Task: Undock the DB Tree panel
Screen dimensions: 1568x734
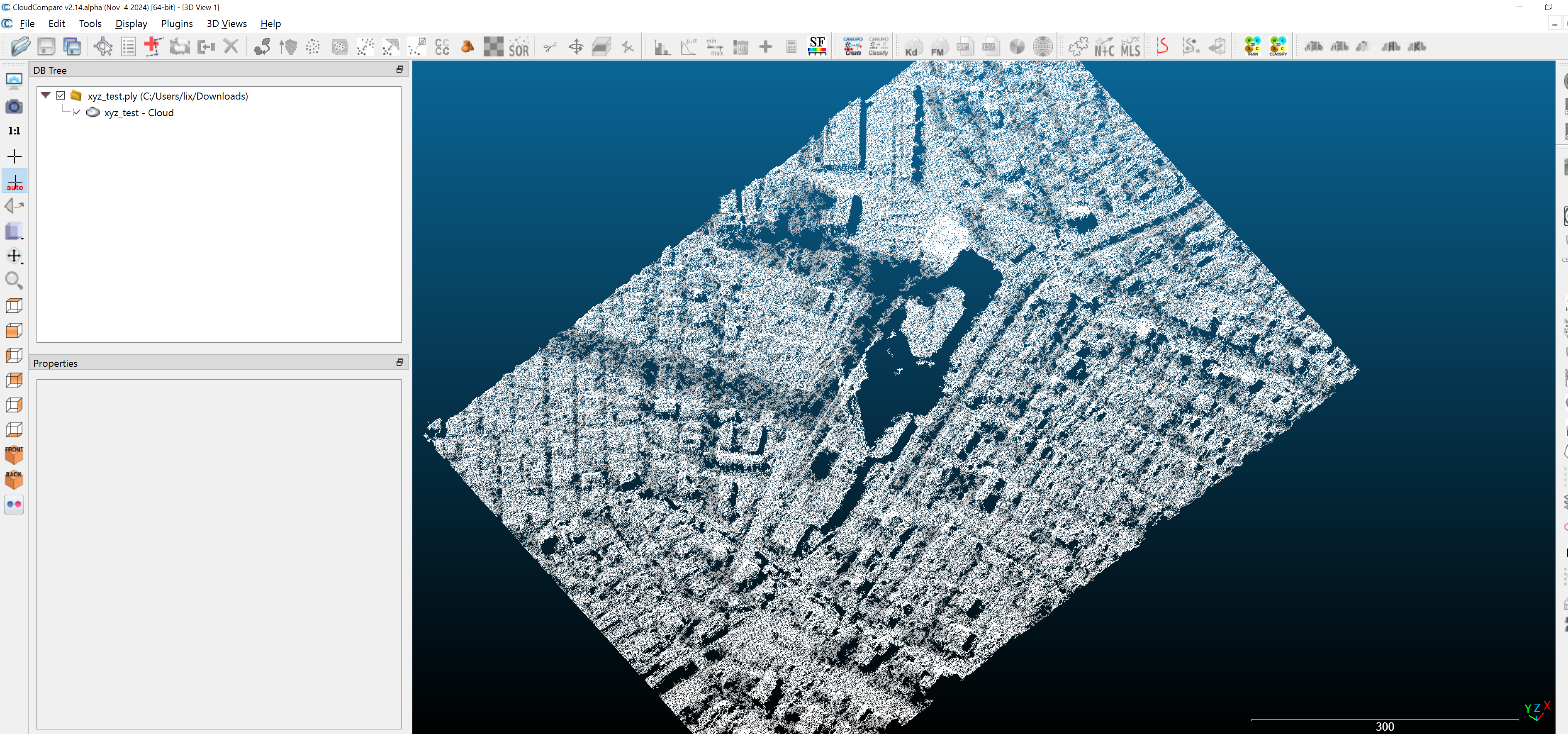Action: (x=399, y=70)
